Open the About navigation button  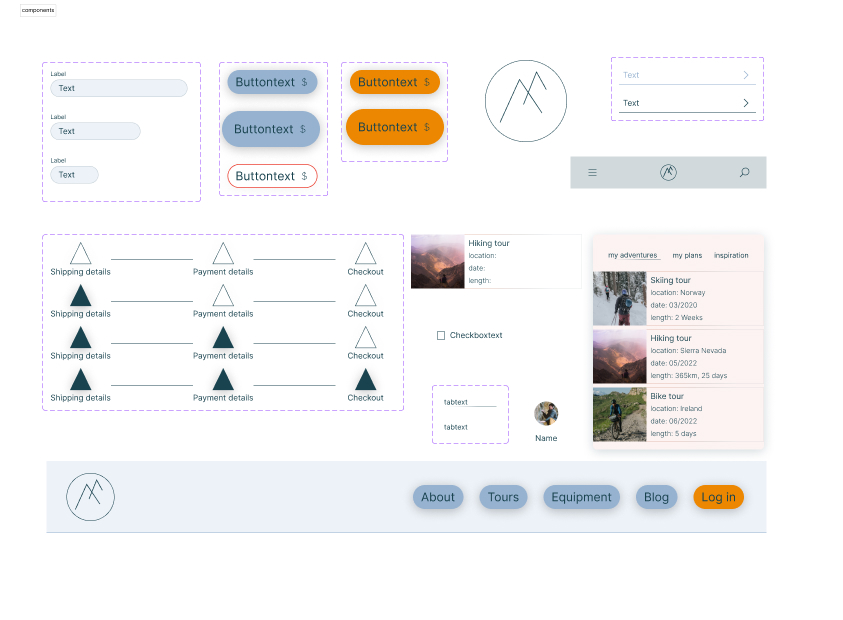click(x=438, y=497)
